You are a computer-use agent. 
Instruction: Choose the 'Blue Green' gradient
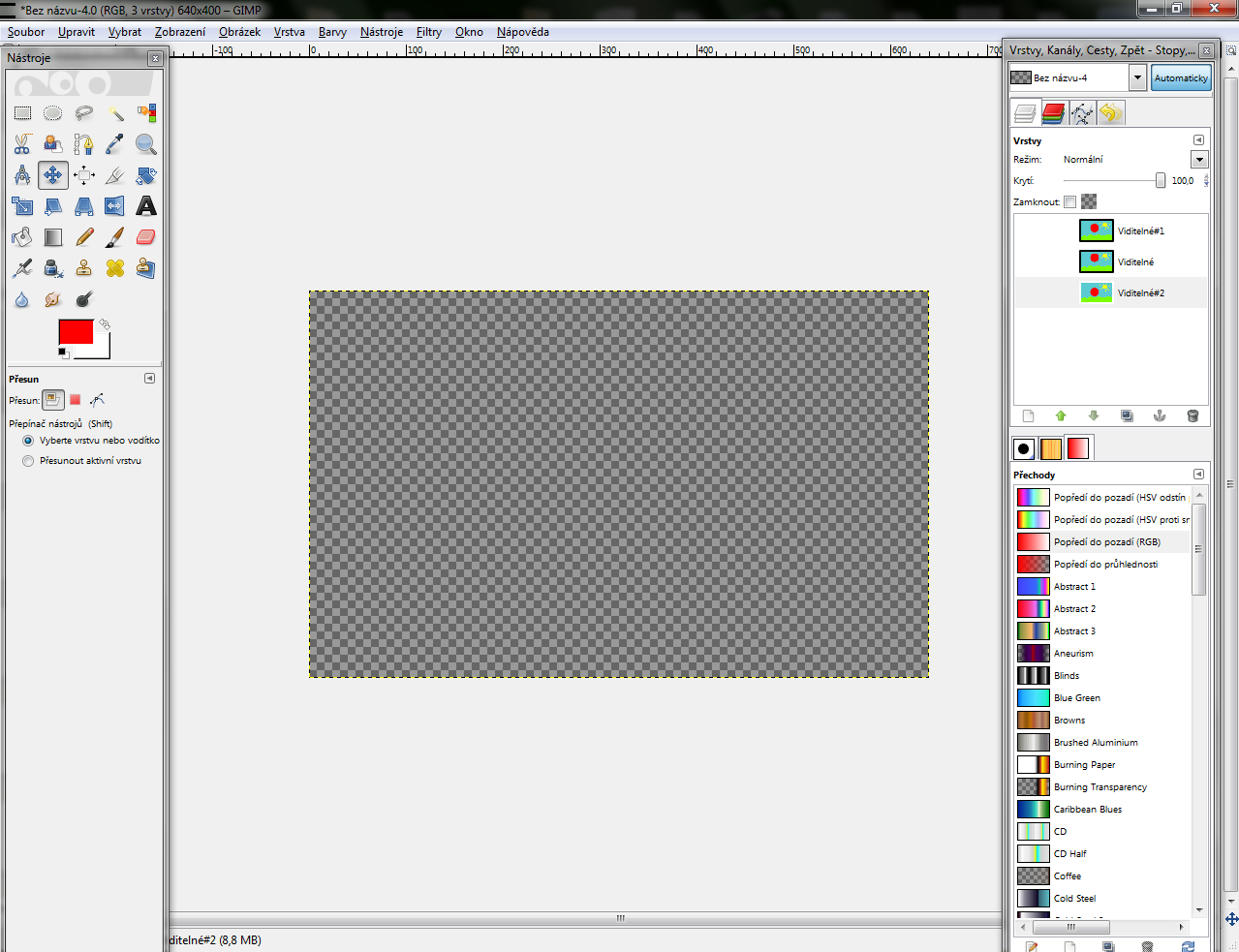pos(1076,698)
